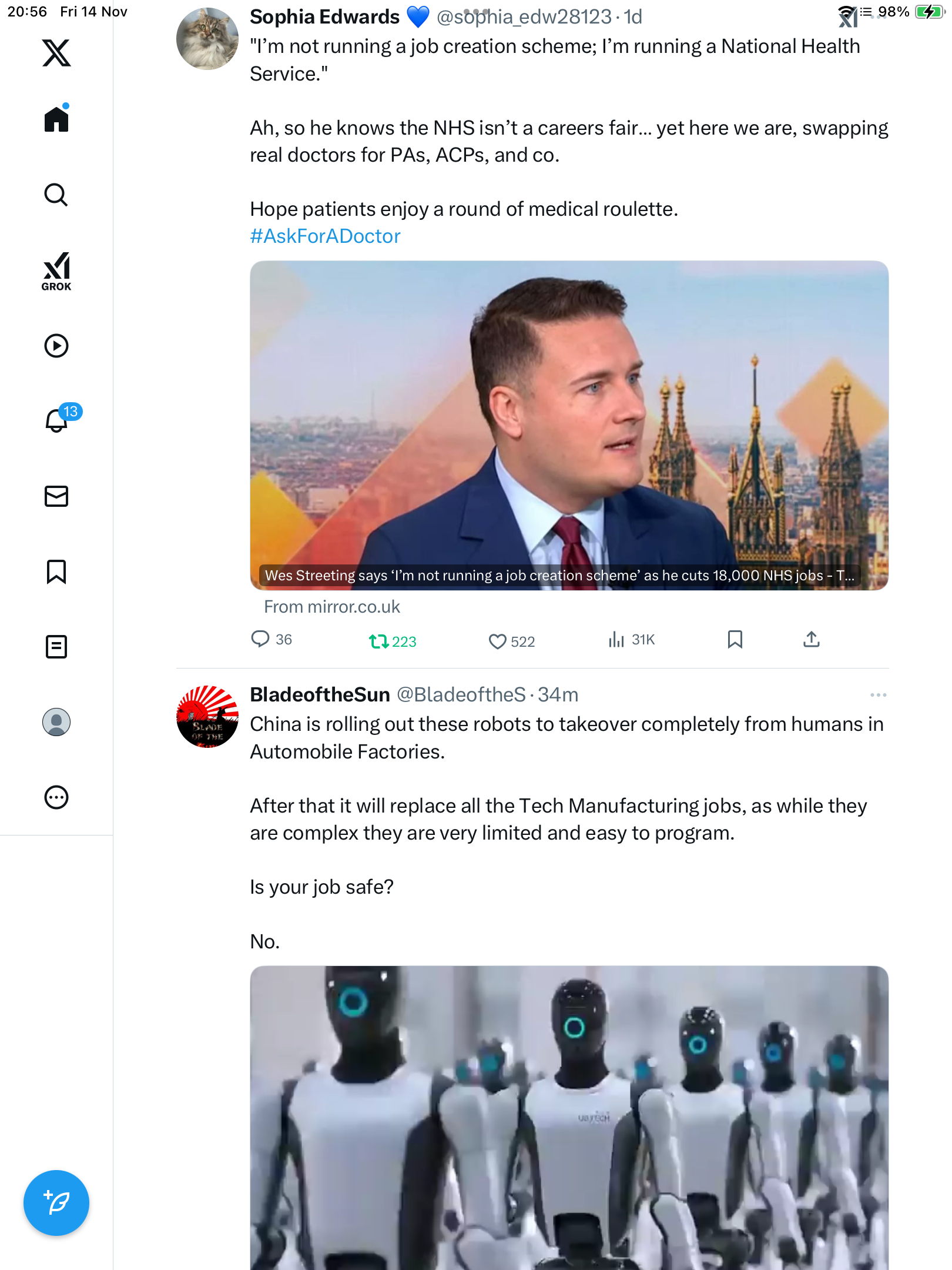This screenshot has height=1270, width=952.
Task: Open direct messages inbox
Action: [x=56, y=496]
